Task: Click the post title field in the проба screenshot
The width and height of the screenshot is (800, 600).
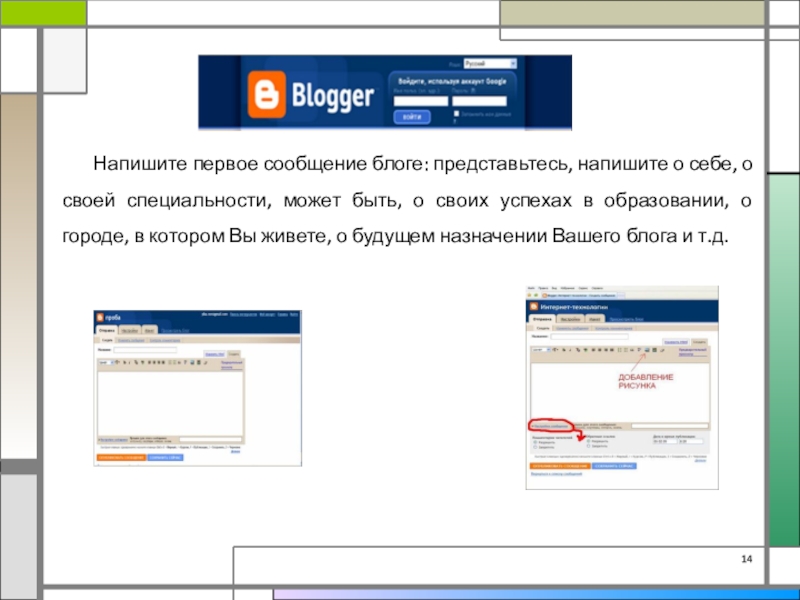Action: point(145,350)
